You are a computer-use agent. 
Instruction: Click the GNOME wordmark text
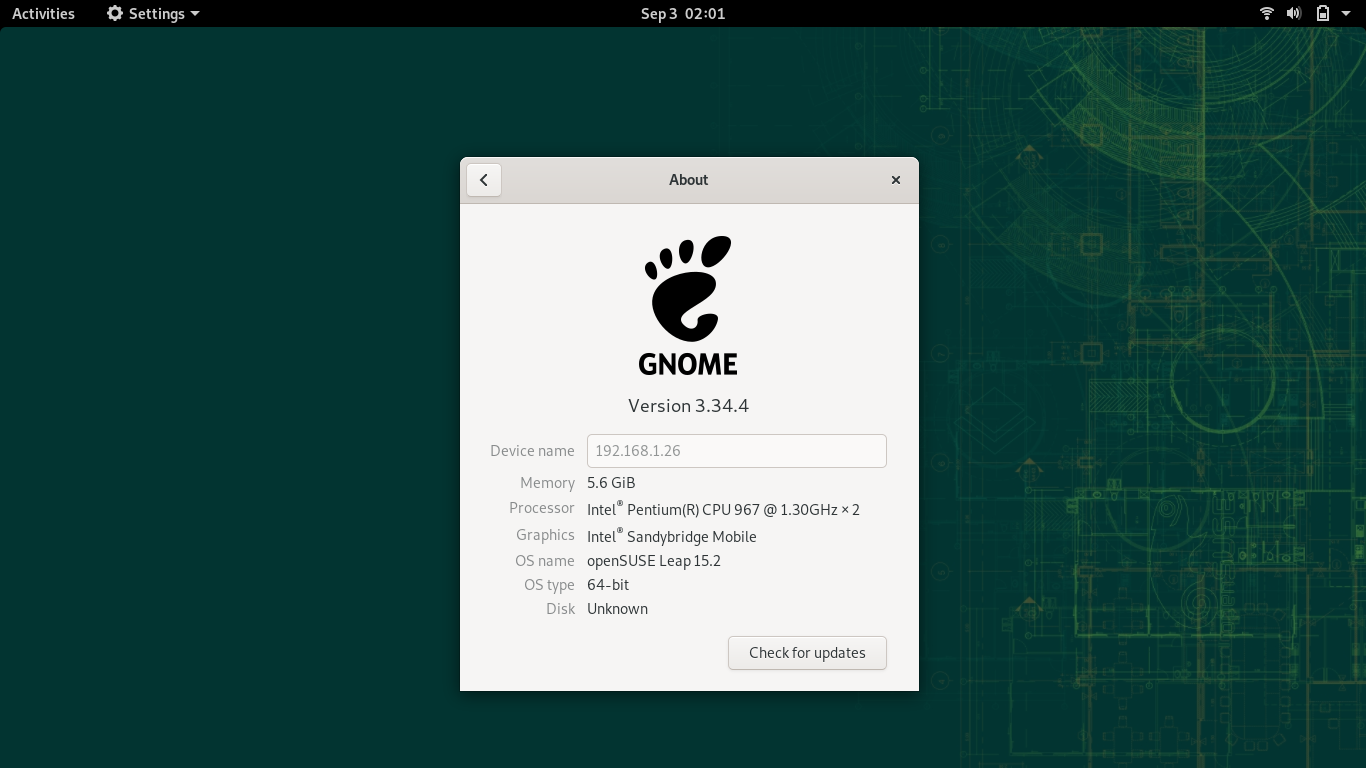(688, 364)
